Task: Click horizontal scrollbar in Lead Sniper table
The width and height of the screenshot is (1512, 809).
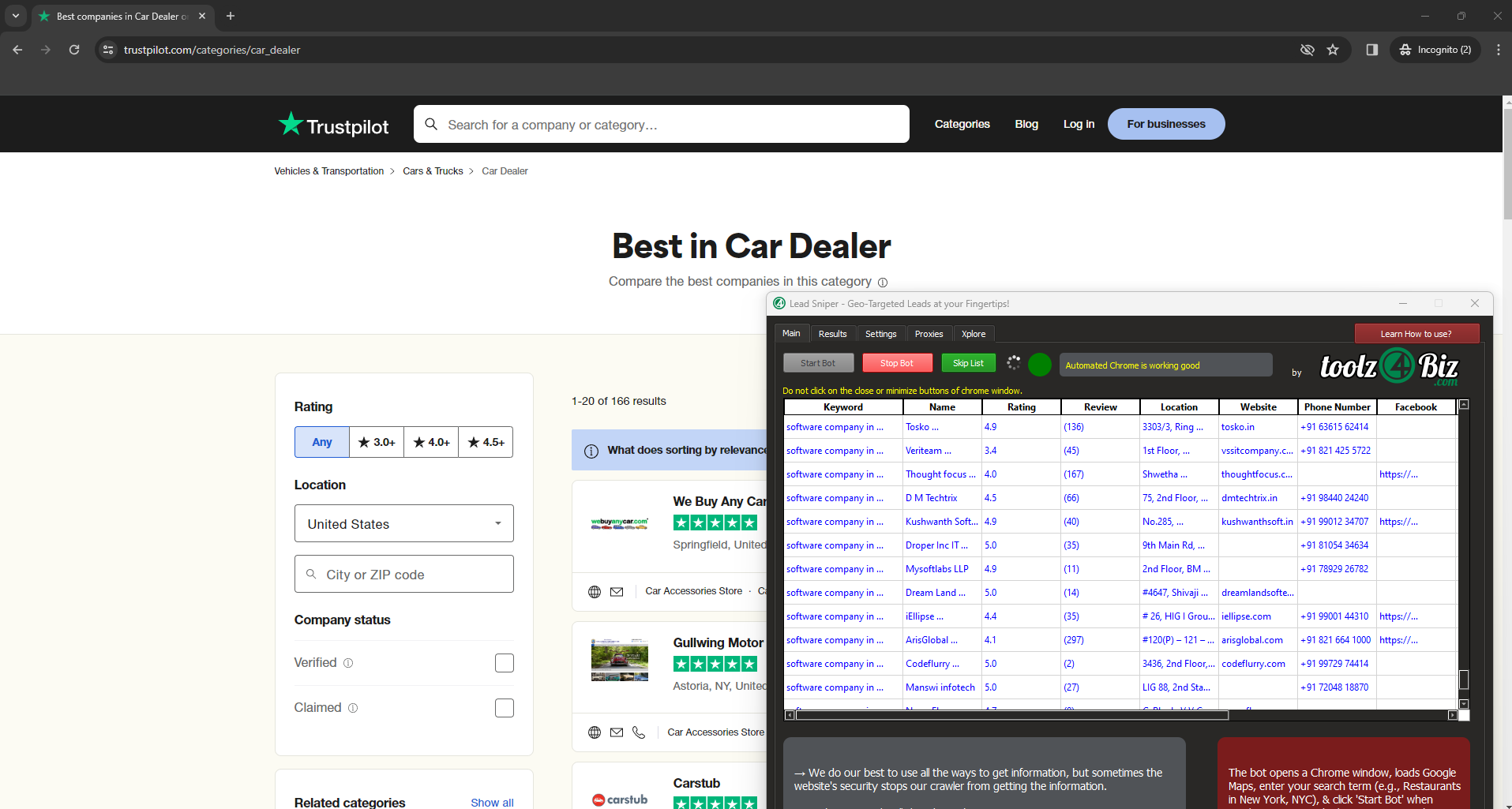Action: tap(1012, 715)
